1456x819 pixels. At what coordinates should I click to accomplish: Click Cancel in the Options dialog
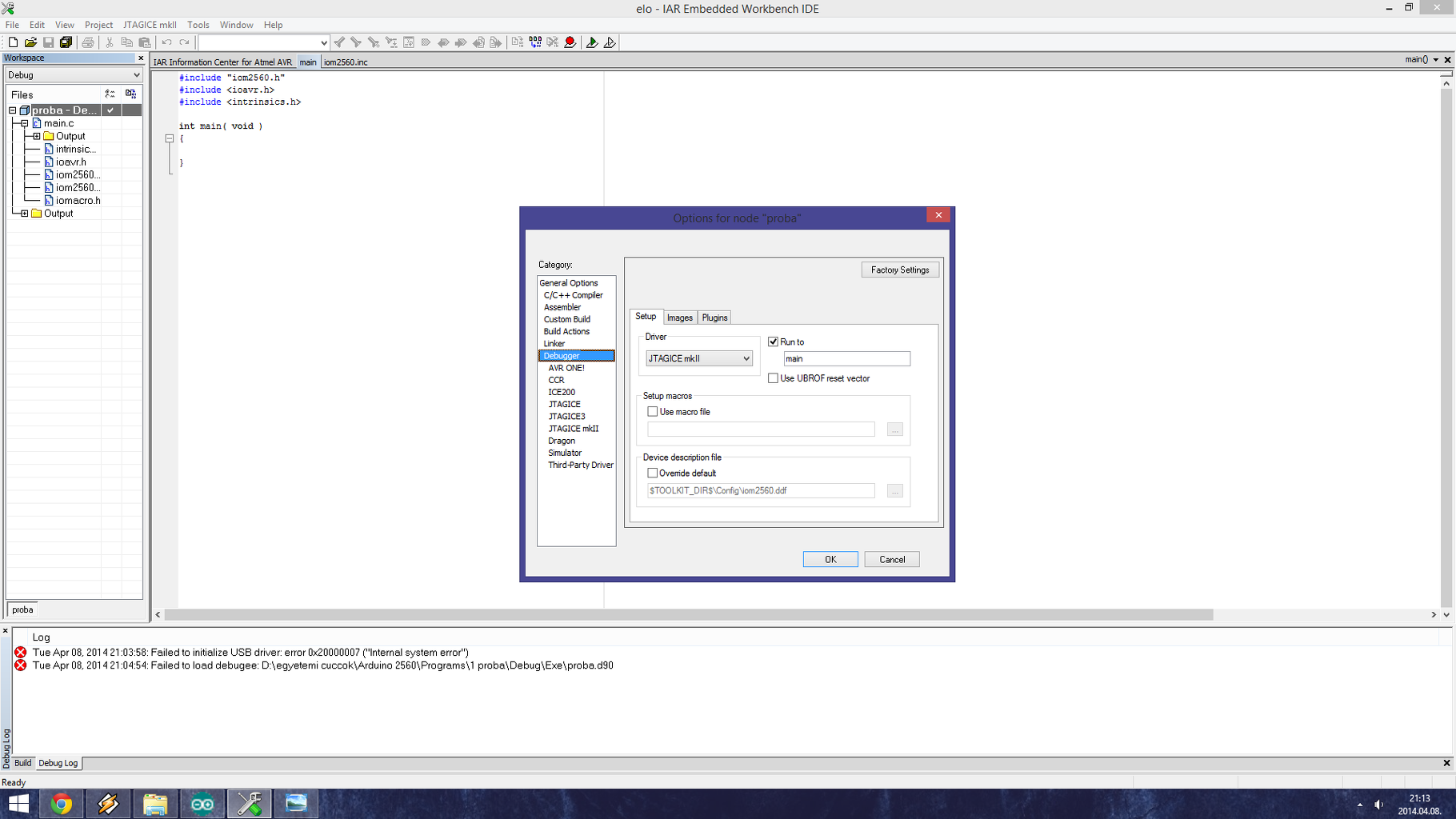[x=892, y=559]
